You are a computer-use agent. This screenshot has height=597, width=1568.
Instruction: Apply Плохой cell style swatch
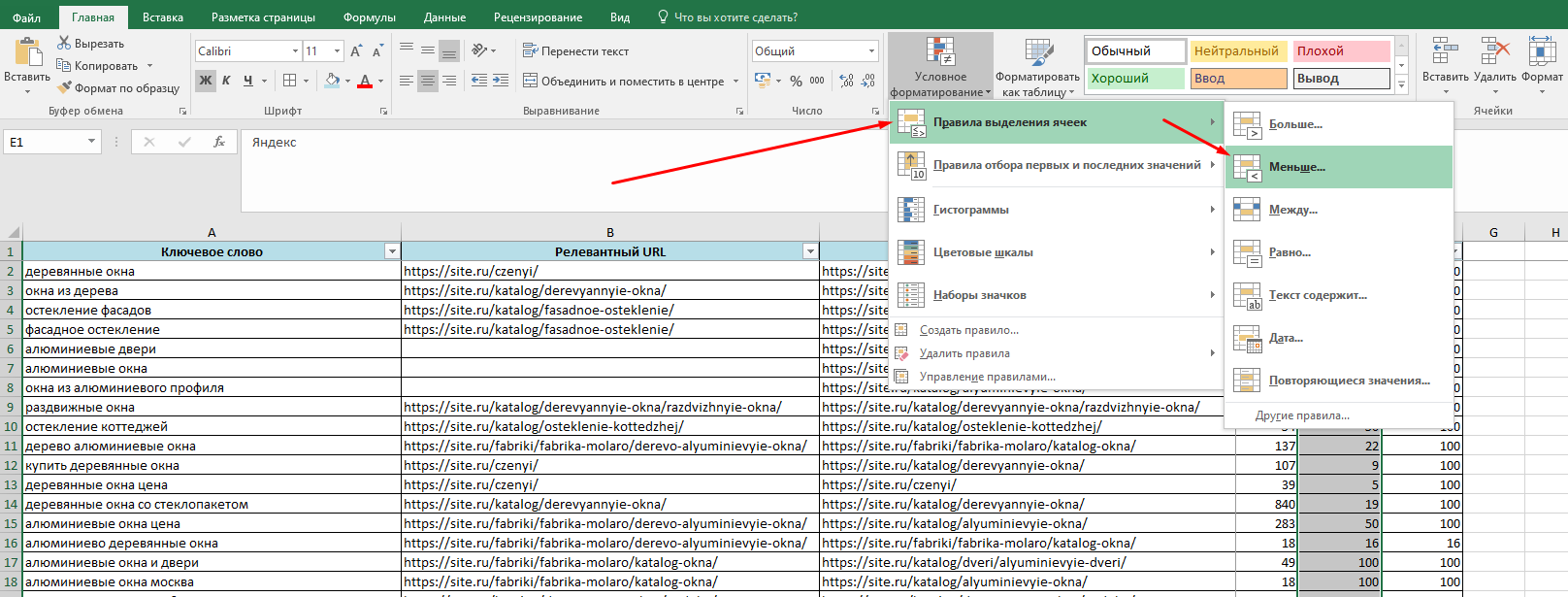coord(1342,50)
